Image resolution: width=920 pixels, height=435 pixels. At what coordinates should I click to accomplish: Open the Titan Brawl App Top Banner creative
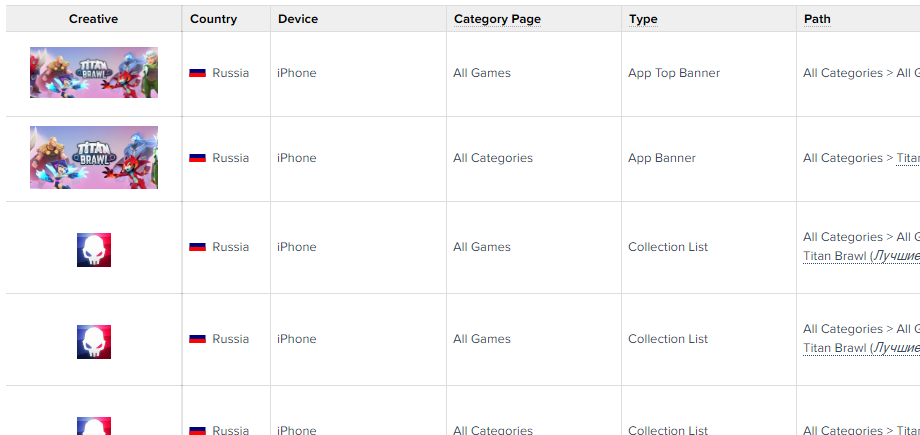point(94,72)
